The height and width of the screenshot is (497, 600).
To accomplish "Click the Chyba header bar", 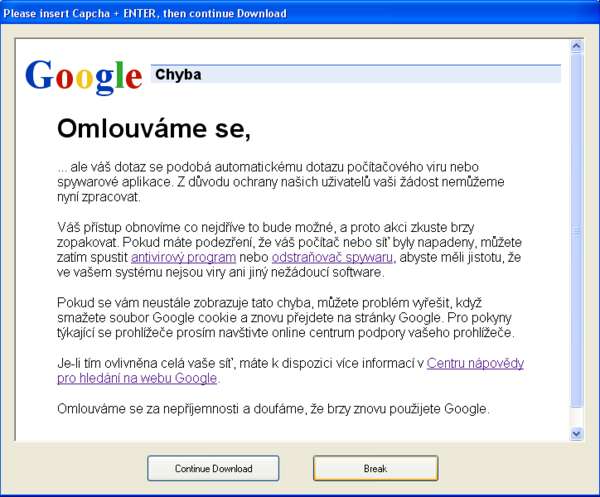I will pyautogui.click(x=356, y=74).
